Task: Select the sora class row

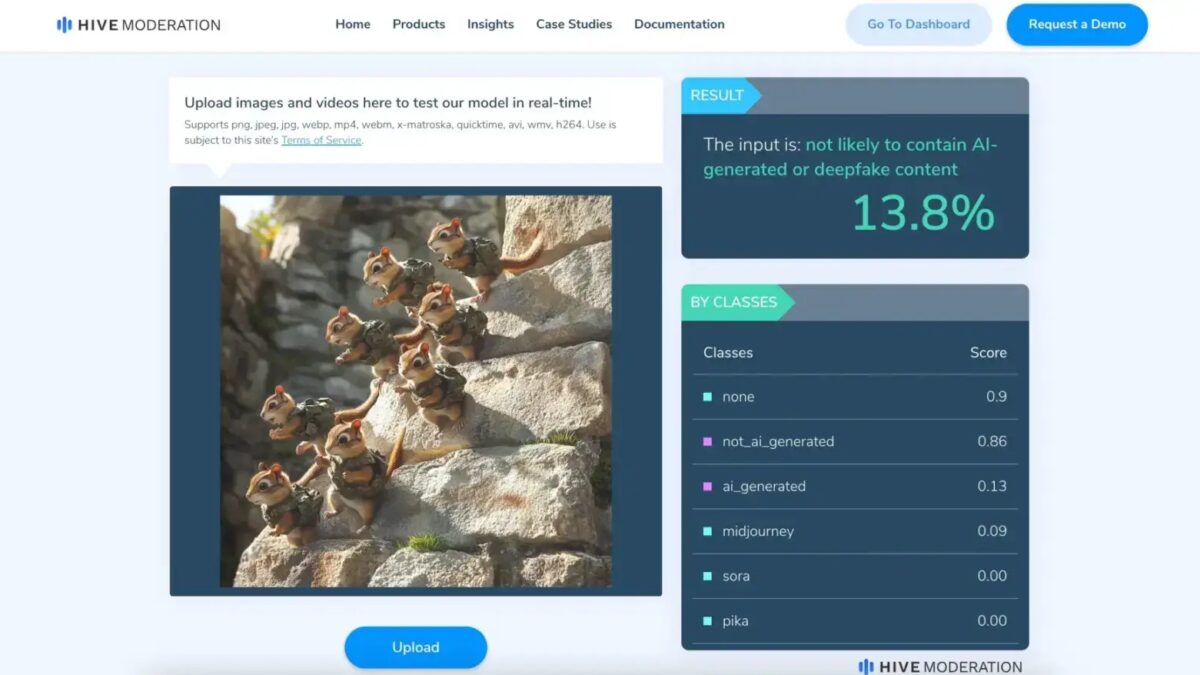Action: [x=855, y=576]
